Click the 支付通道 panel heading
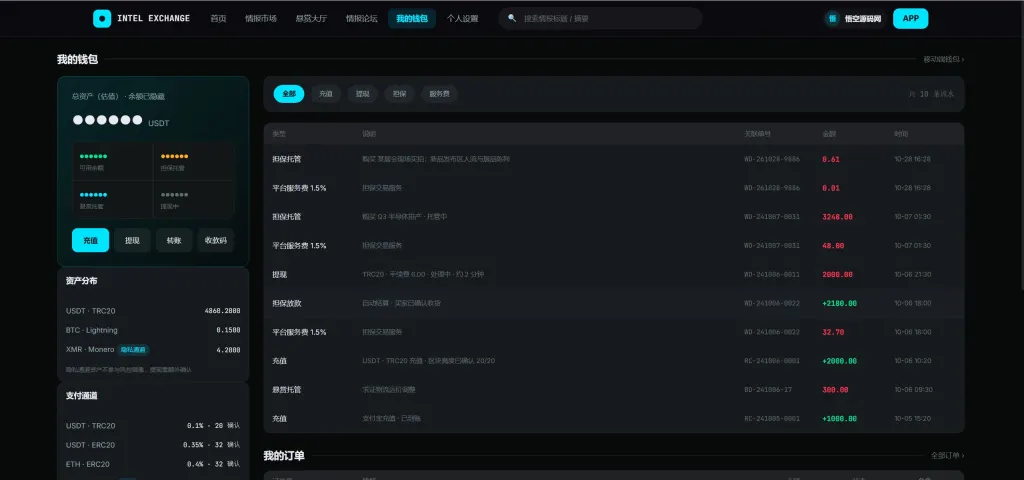 click(x=82, y=396)
